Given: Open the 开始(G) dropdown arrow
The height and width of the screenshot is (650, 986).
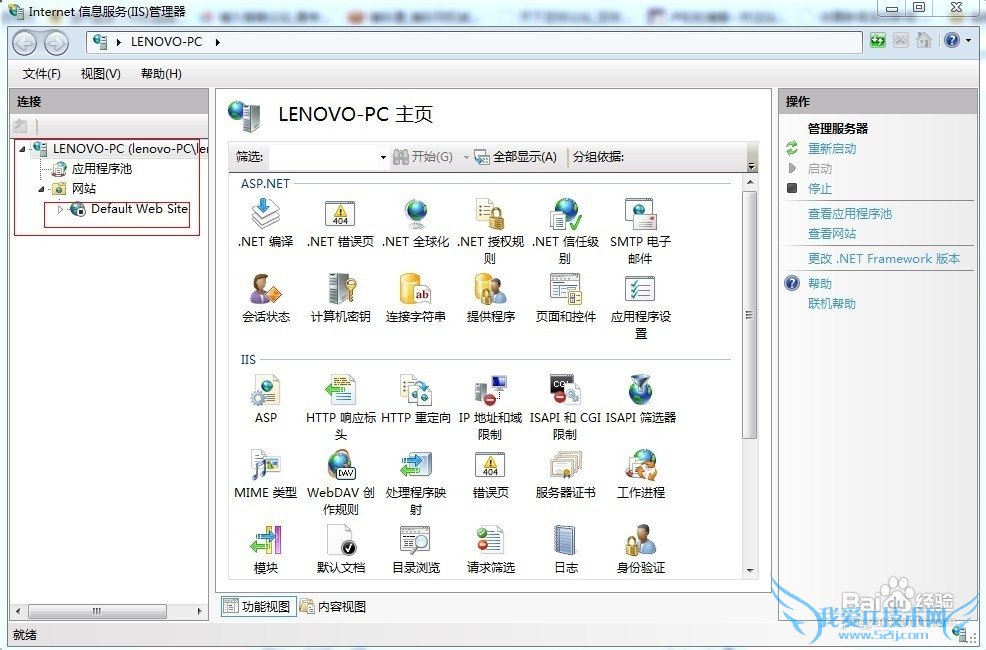Looking at the screenshot, I should click(x=466, y=157).
